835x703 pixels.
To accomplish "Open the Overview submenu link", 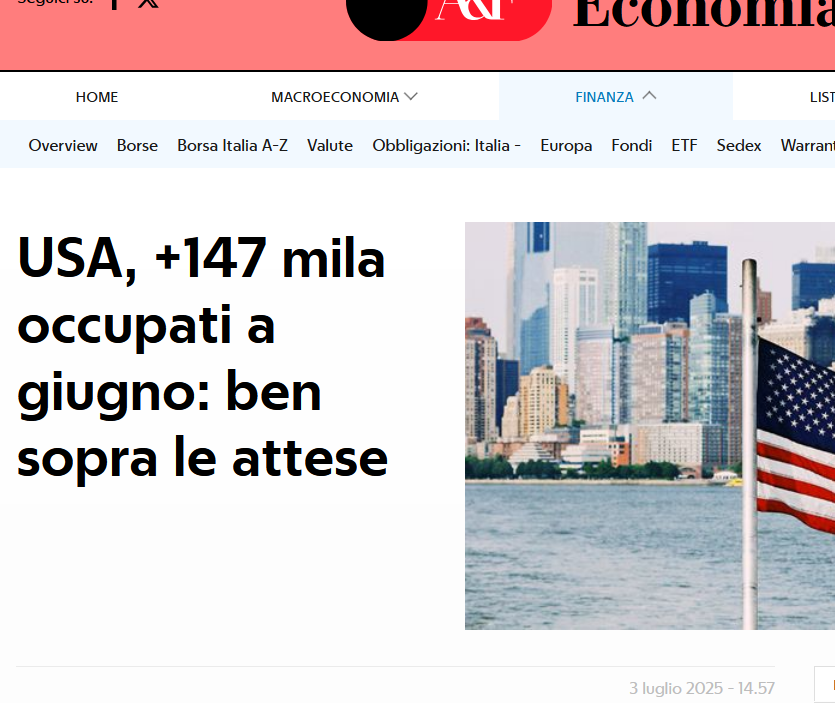I will pyautogui.click(x=63, y=145).
